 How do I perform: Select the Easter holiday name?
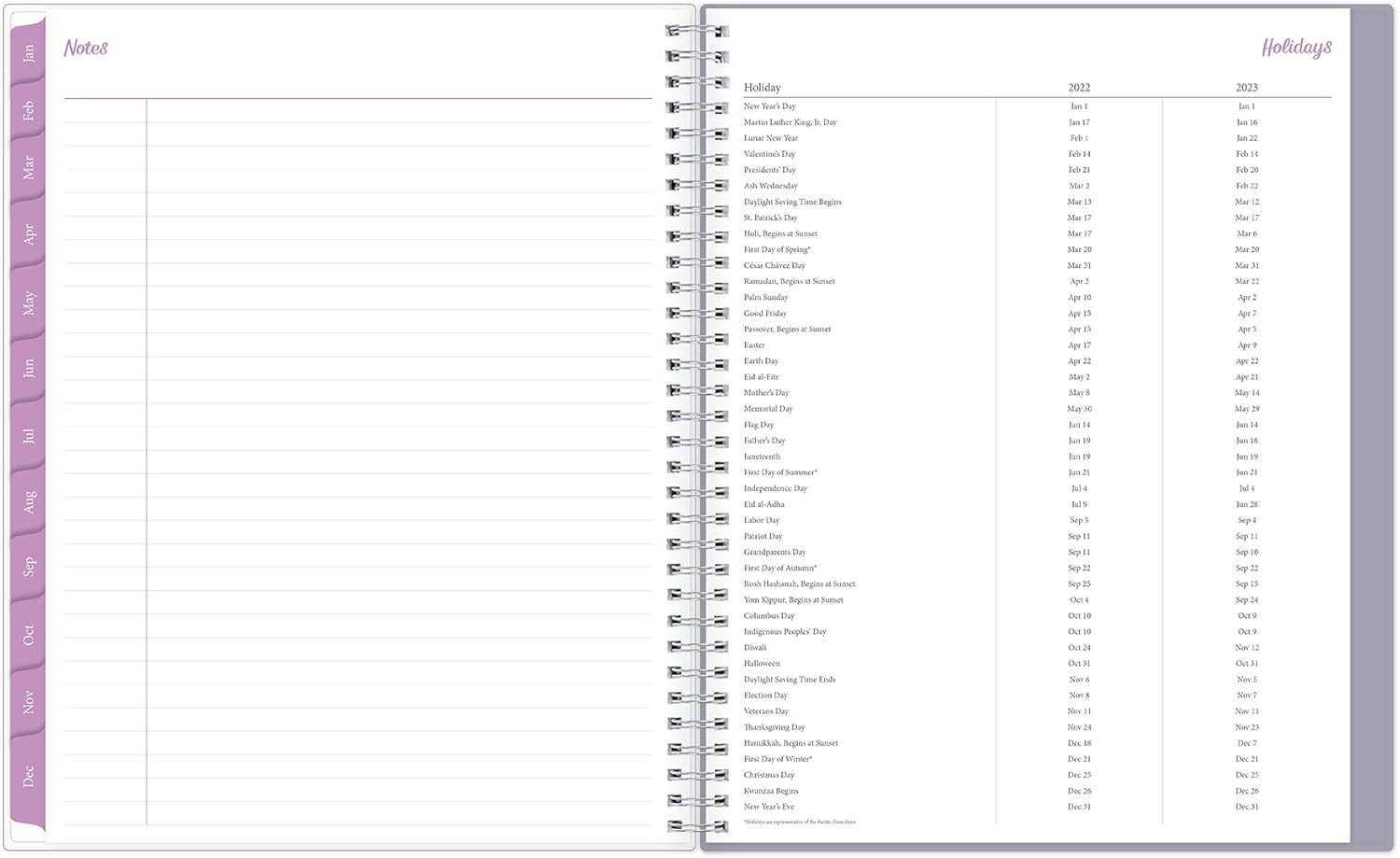tap(754, 345)
